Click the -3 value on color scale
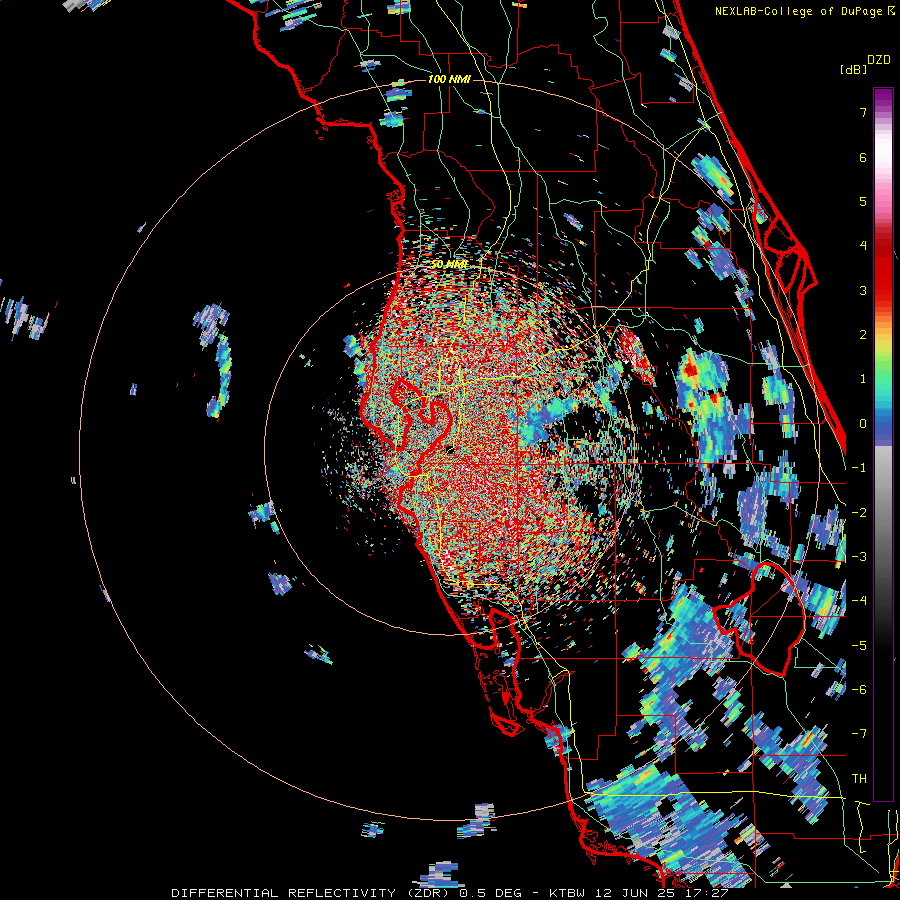The image size is (900, 900). tap(859, 557)
